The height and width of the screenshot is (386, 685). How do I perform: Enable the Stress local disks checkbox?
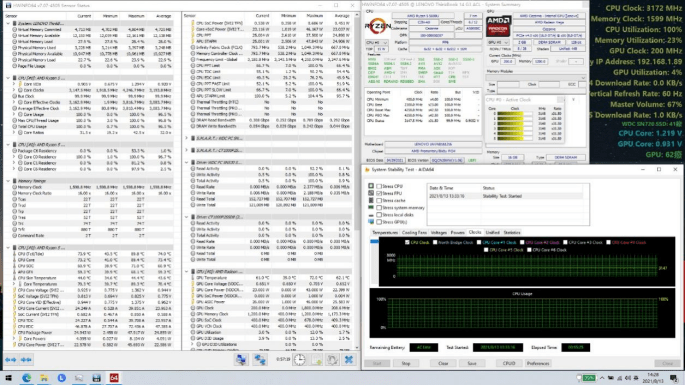(379, 215)
